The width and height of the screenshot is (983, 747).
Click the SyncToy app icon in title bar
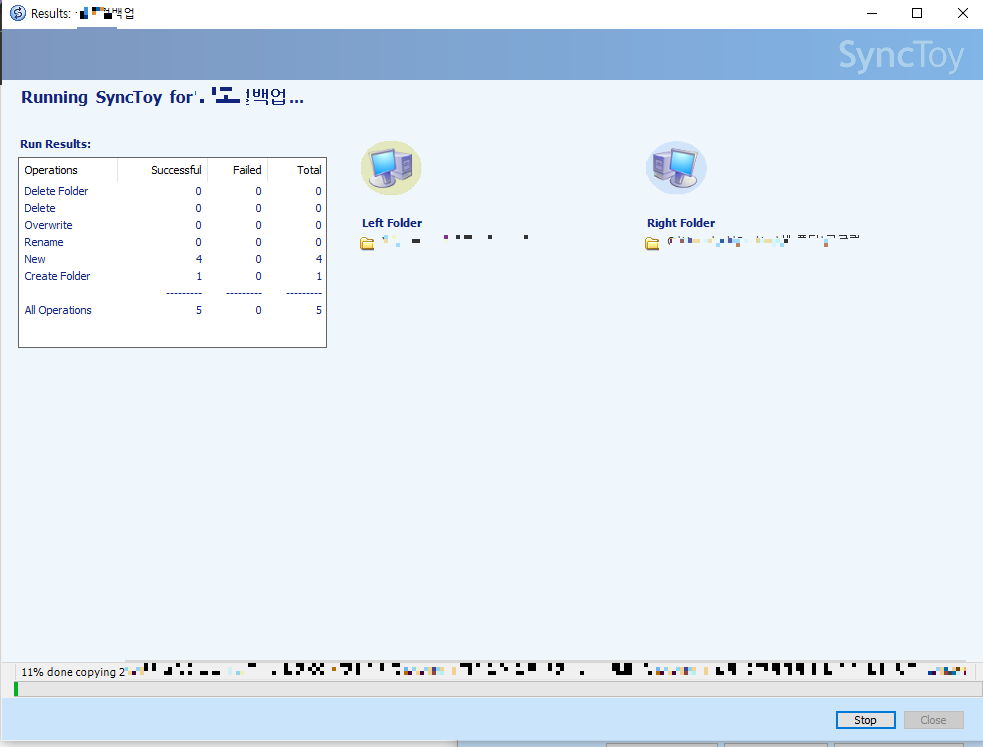(18, 13)
